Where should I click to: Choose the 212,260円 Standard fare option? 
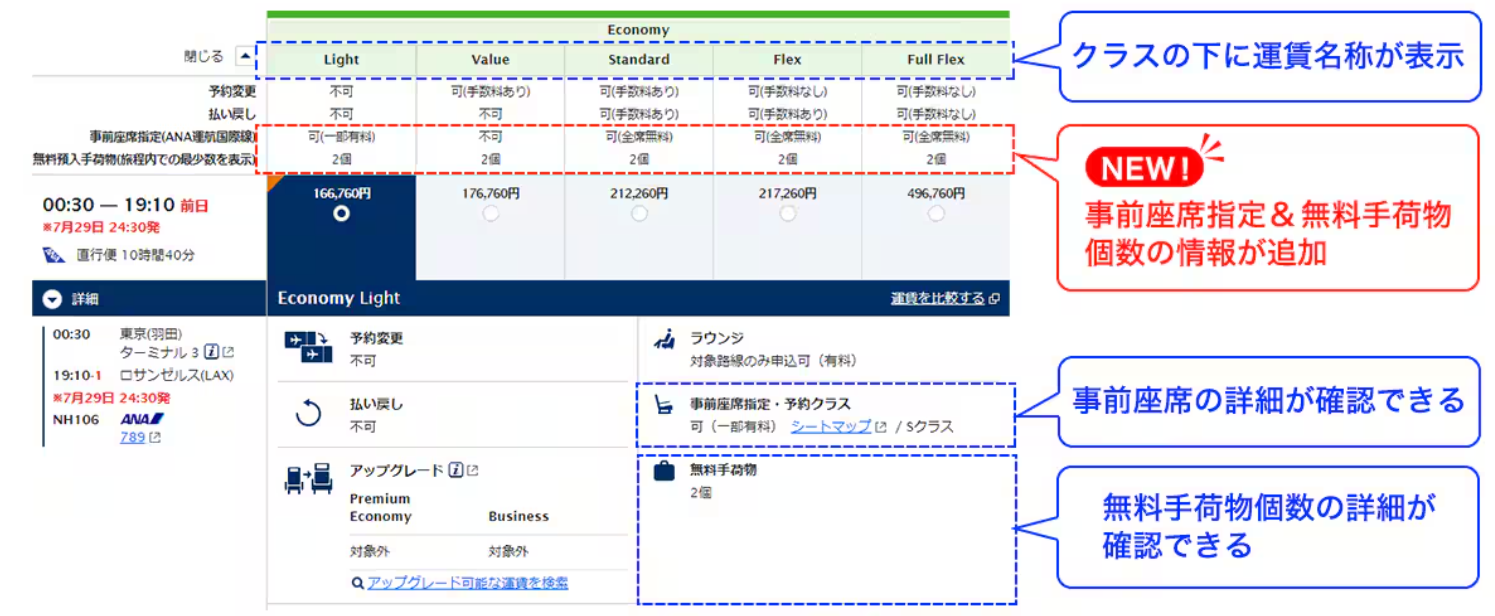pos(639,213)
